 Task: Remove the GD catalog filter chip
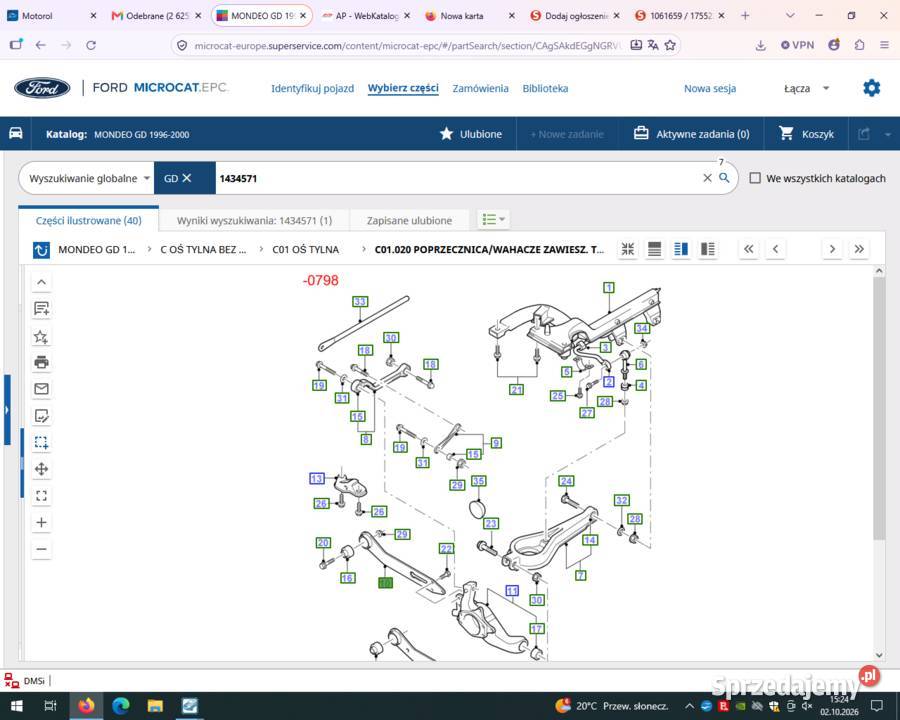[x=187, y=178]
